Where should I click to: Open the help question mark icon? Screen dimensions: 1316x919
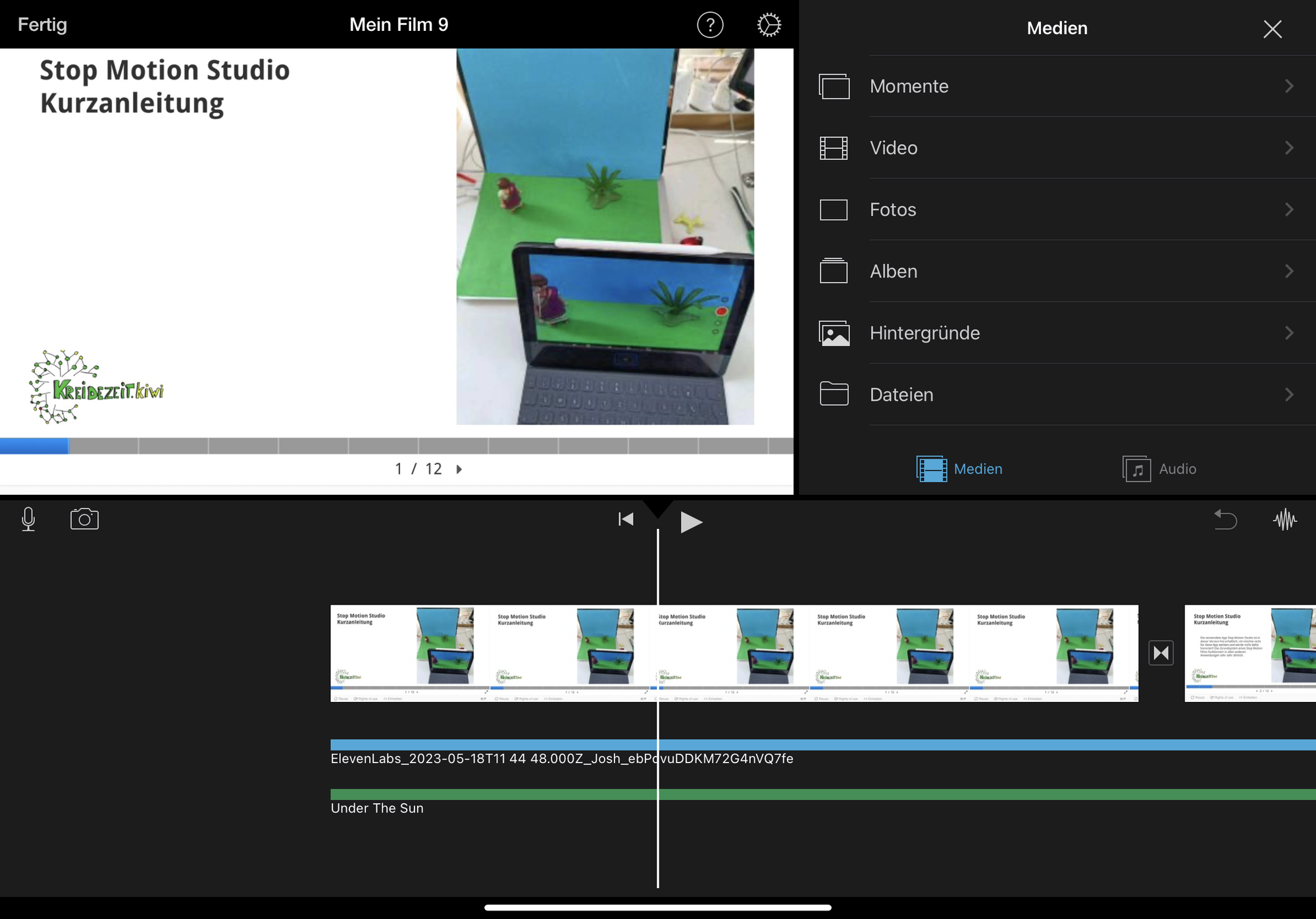click(x=710, y=25)
